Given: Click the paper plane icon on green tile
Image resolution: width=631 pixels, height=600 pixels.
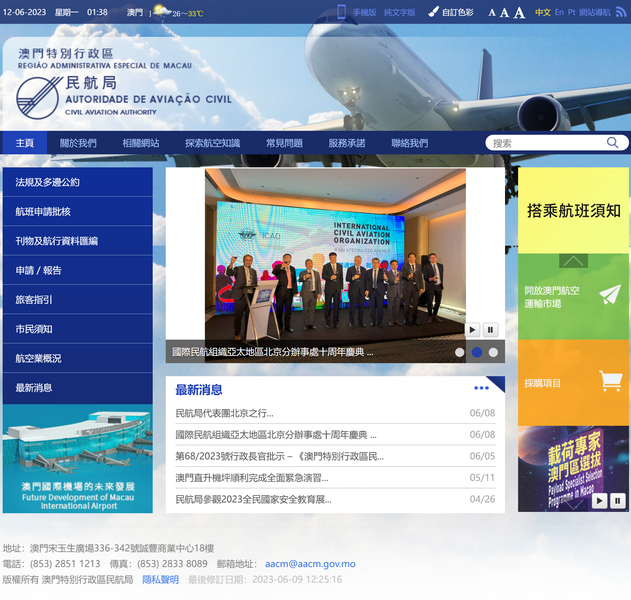Looking at the screenshot, I should click(x=609, y=295).
